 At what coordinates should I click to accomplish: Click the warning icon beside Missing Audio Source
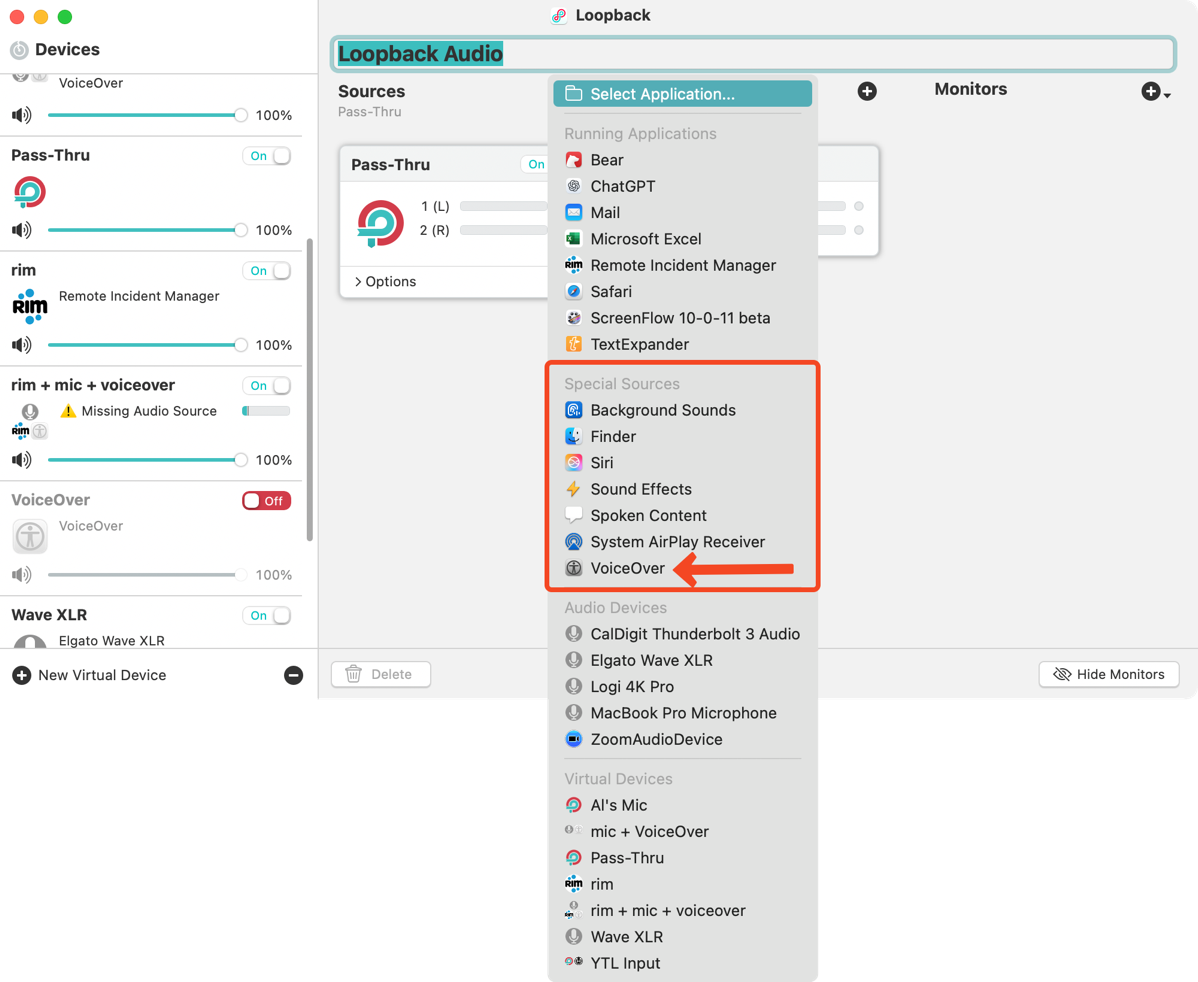point(68,411)
